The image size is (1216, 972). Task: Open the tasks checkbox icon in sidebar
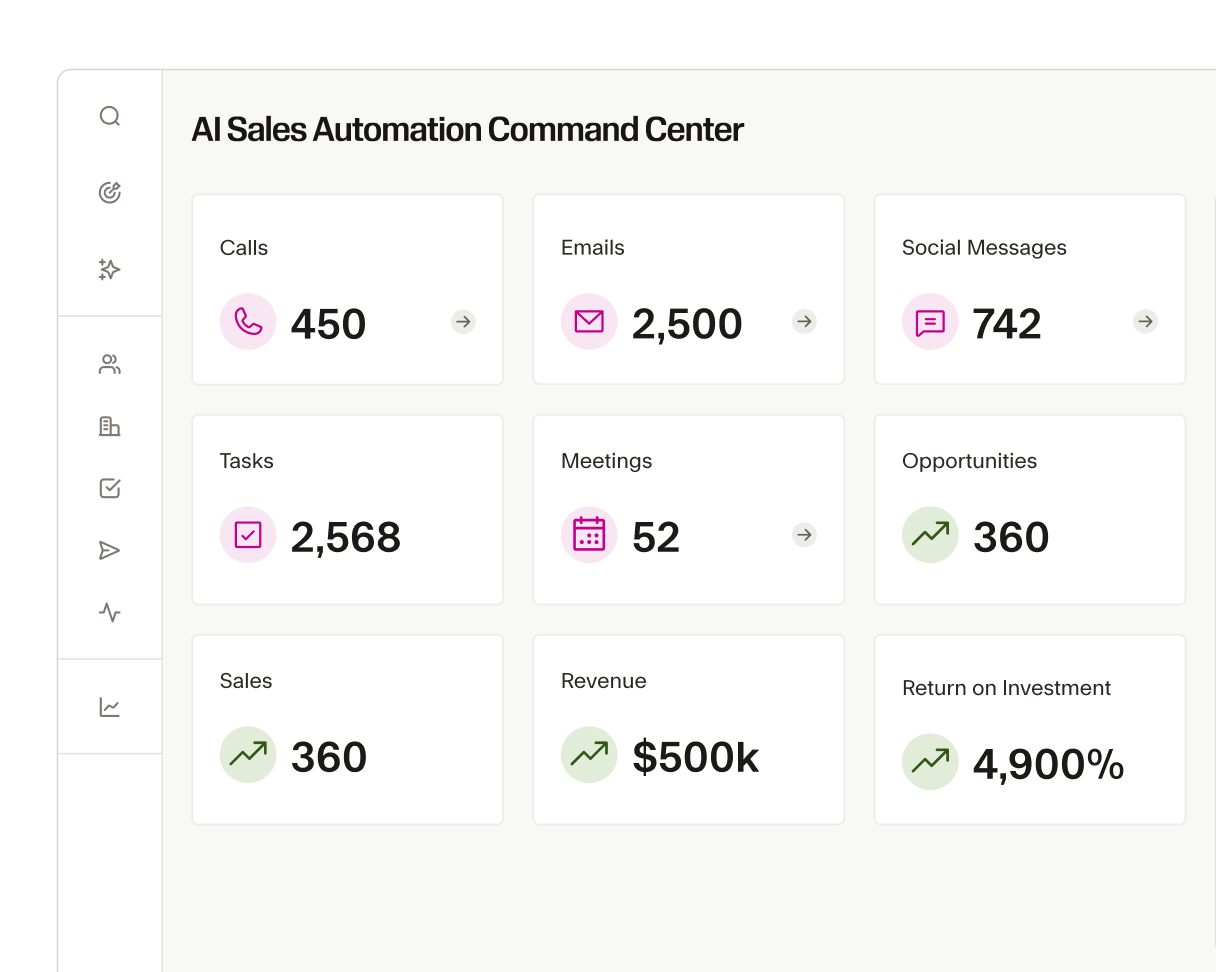[x=110, y=488]
